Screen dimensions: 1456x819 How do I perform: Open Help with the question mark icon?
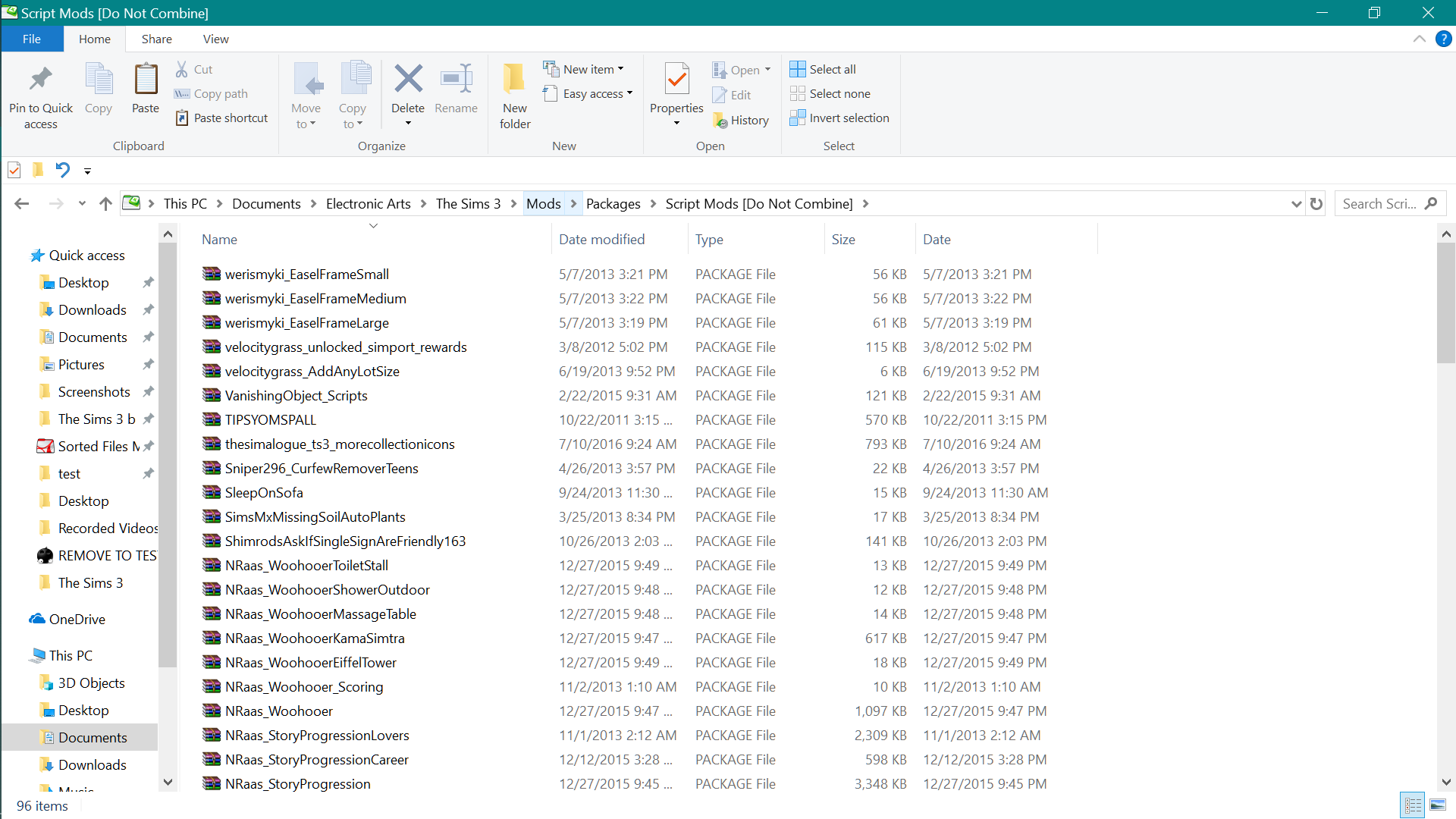coord(1444,39)
